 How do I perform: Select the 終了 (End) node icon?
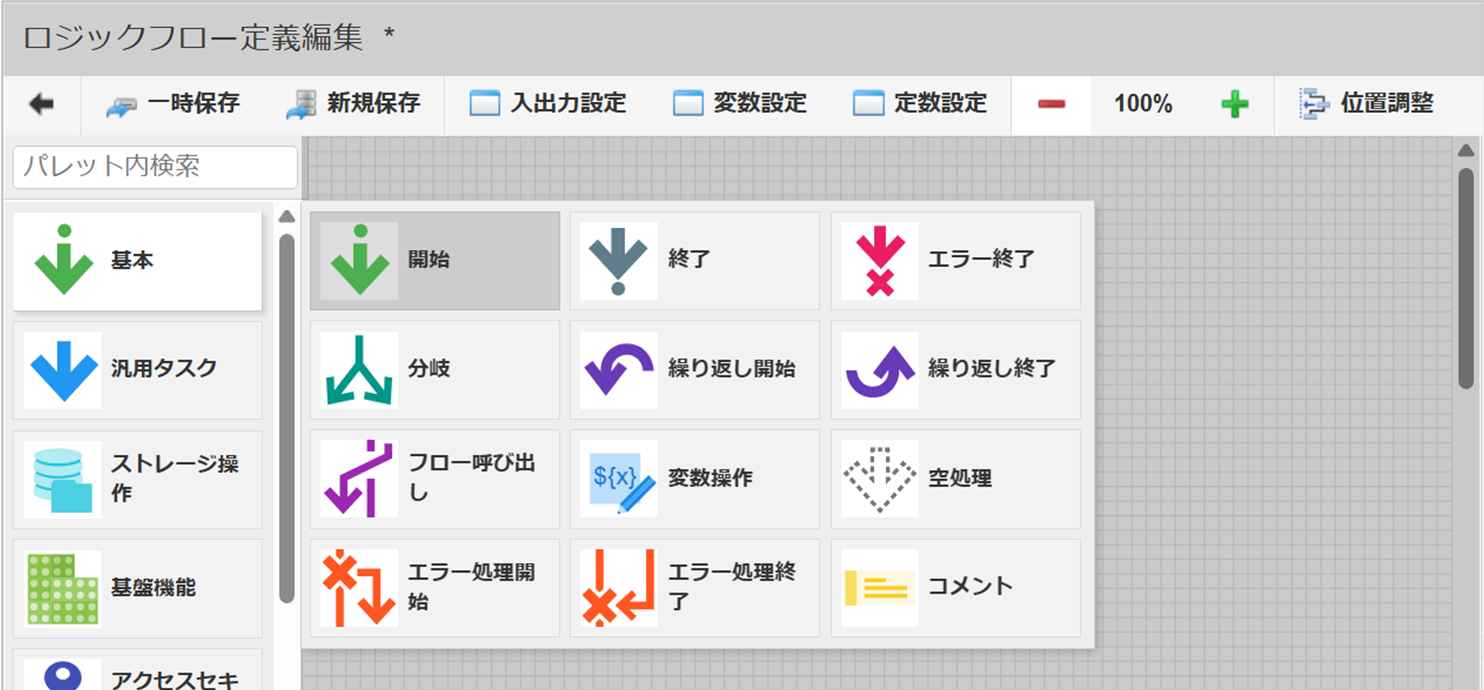pyautogui.click(x=618, y=260)
